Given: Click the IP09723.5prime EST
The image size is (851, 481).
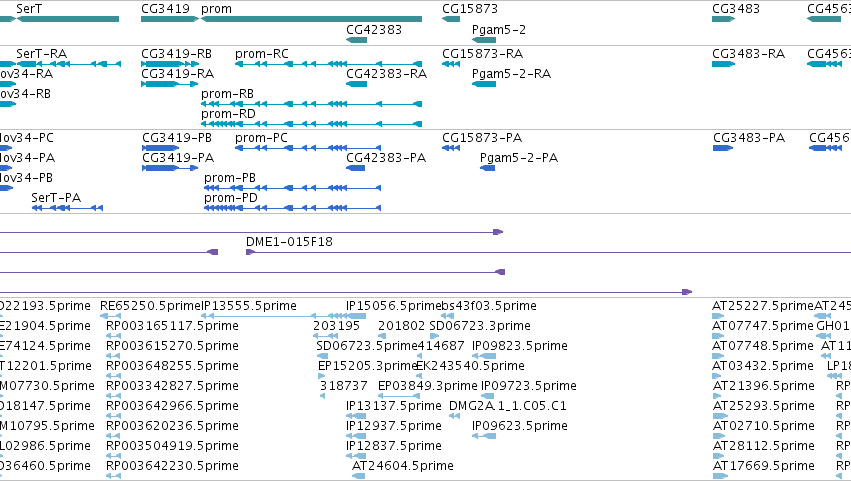Looking at the screenshot, I should (x=485, y=396).
